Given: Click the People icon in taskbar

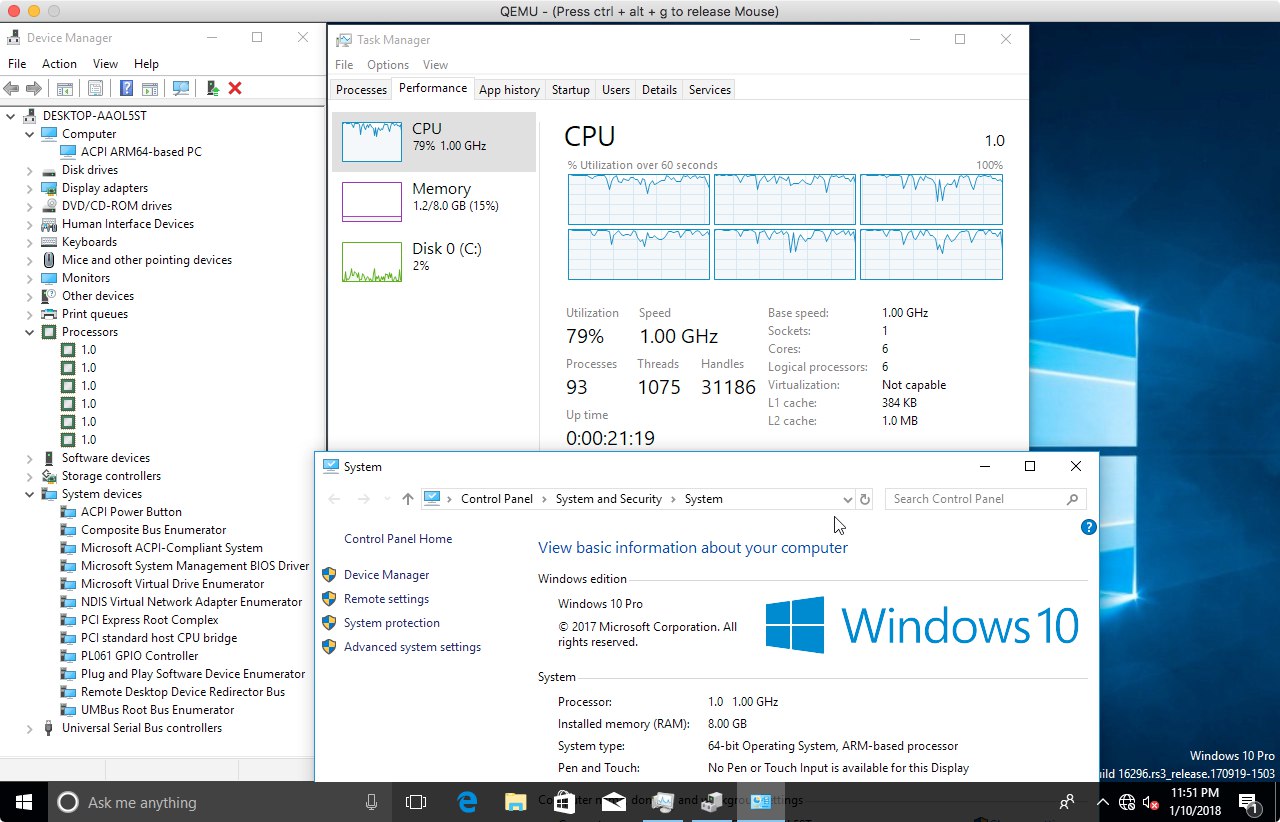Looking at the screenshot, I should pos(1068,802).
